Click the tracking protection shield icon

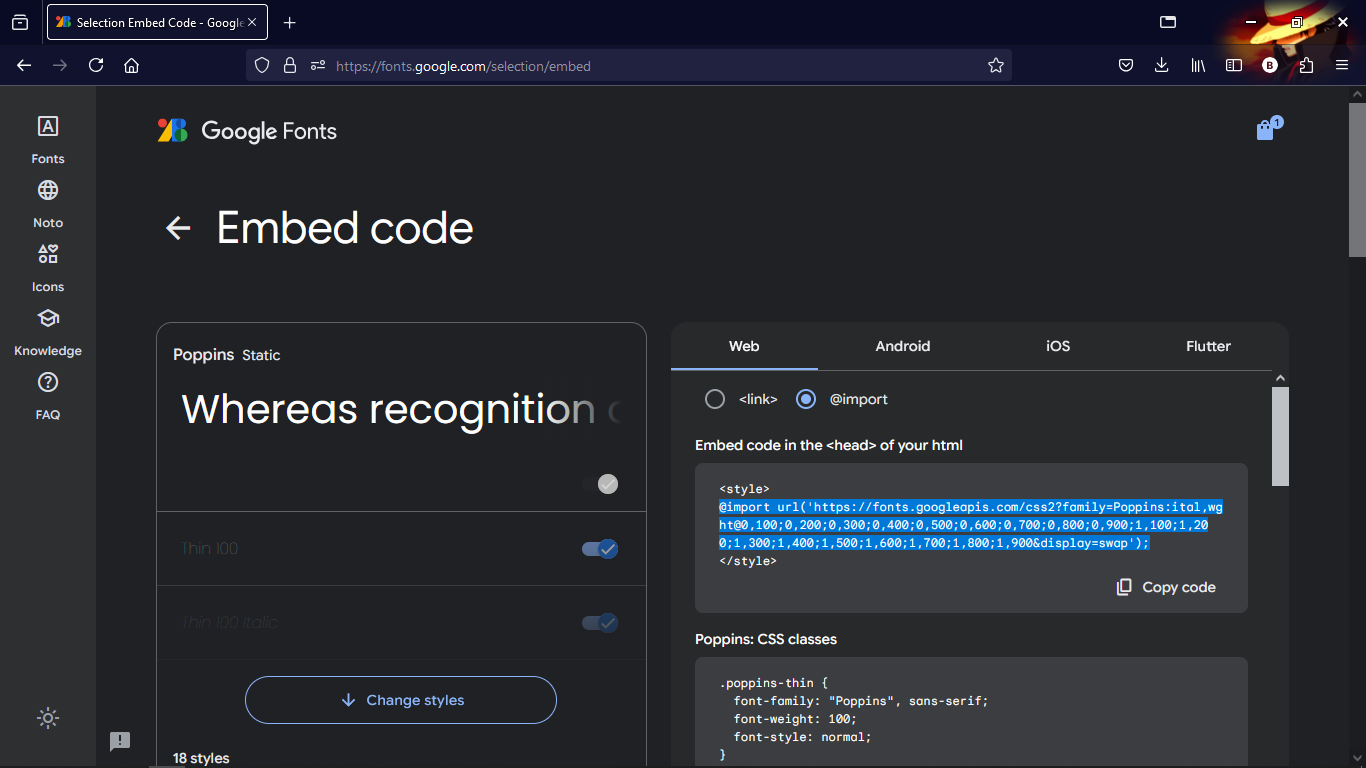[262, 65]
